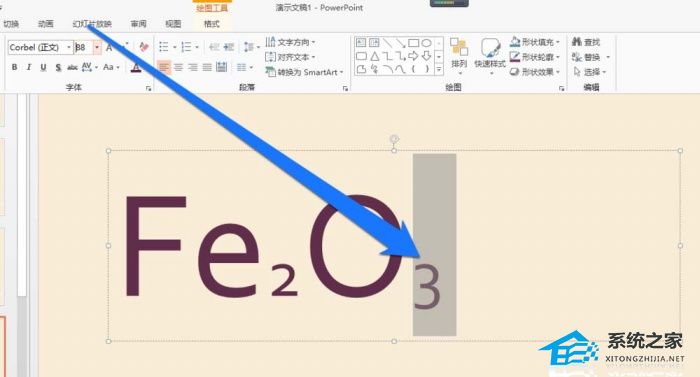
Task: Toggle Underline text formatting
Action: tap(43, 67)
